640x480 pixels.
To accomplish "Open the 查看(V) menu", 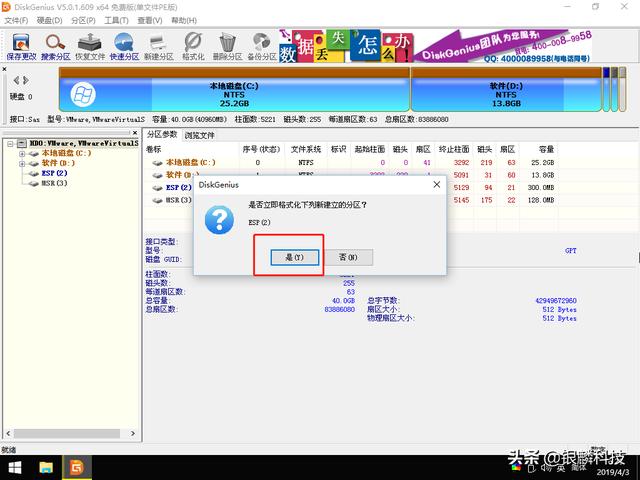I will point(150,20).
